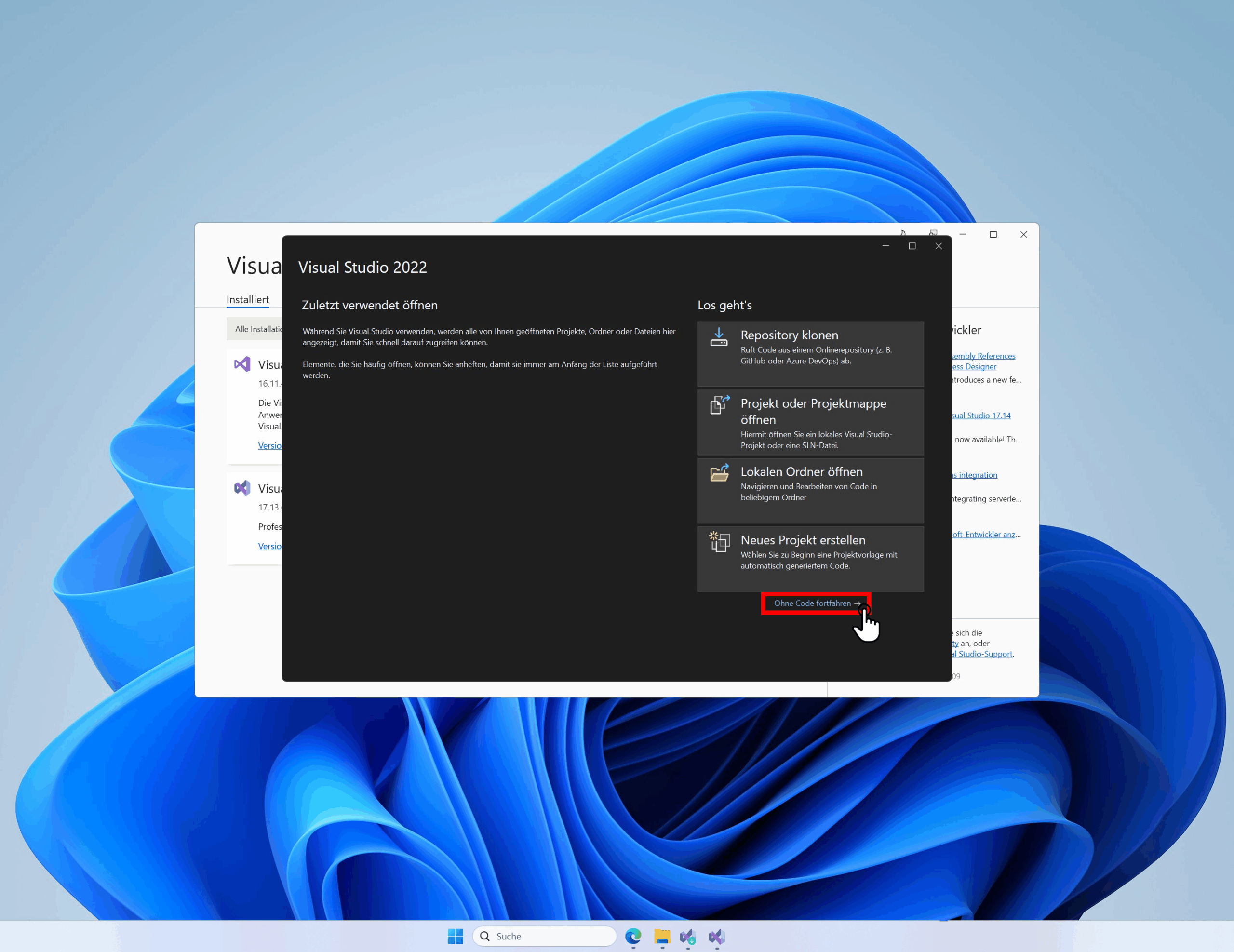Maximize the Visual Studio 2022 start window
The image size is (1234, 952).
(912, 246)
